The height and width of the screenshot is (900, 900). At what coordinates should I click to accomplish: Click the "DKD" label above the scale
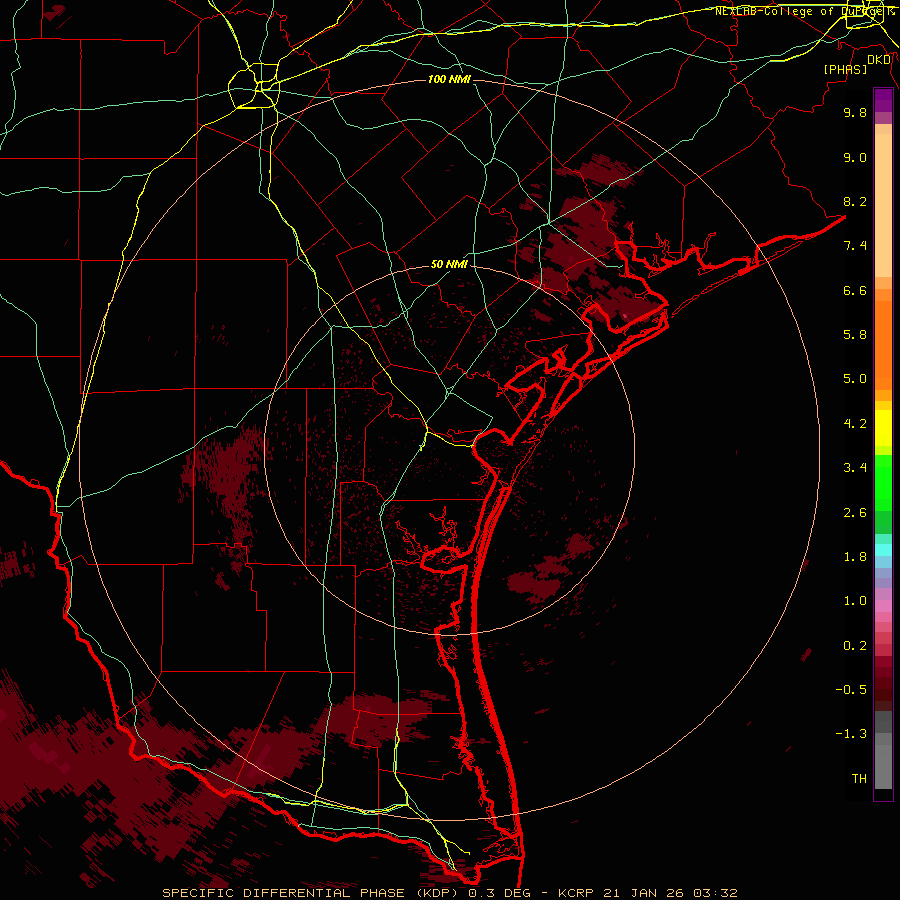[x=879, y=59]
